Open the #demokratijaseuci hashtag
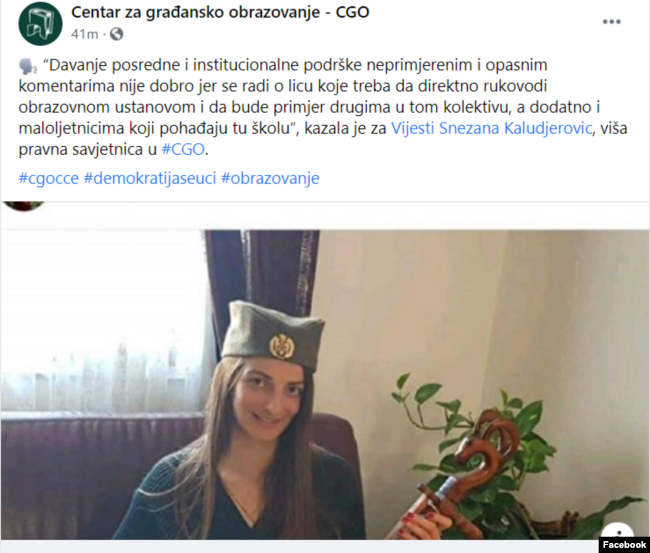Viewport: 650px width, 553px height. (150, 178)
